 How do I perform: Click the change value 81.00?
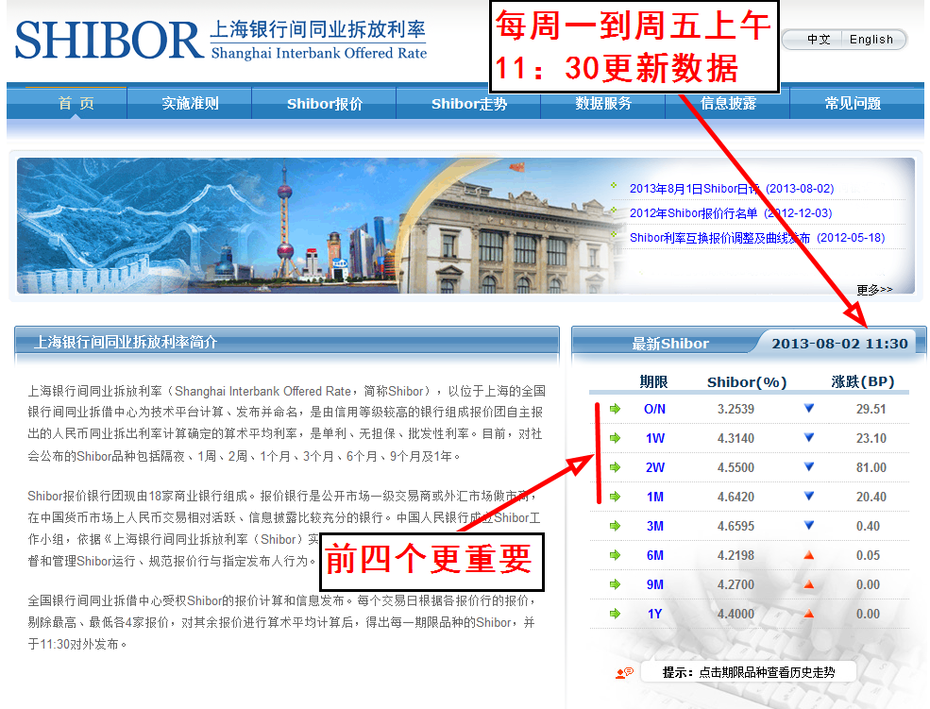click(x=871, y=468)
